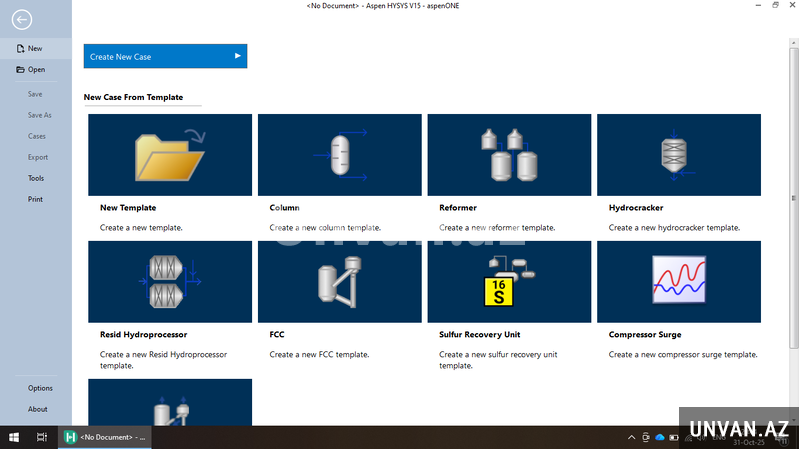Open the Compressor Surge chart icon
The height and width of the screenshot is (449, 799).
[x=677, y=281]
